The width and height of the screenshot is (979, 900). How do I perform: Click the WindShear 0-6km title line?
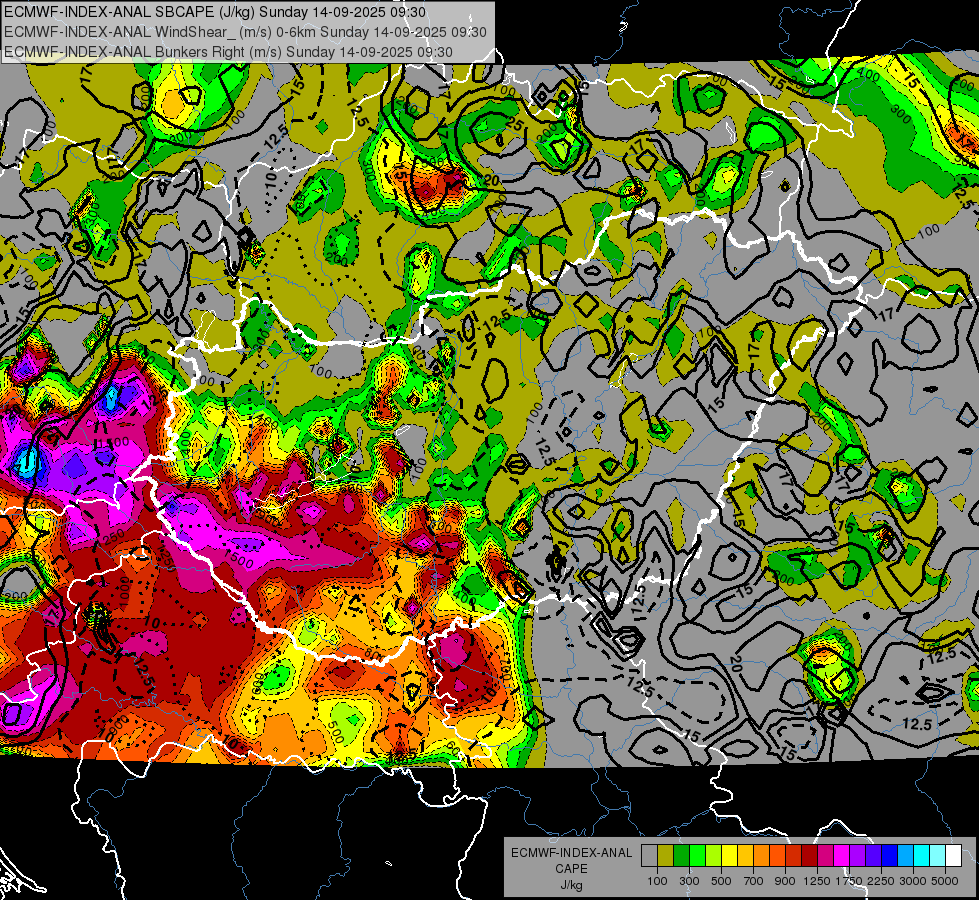[245, 32]
